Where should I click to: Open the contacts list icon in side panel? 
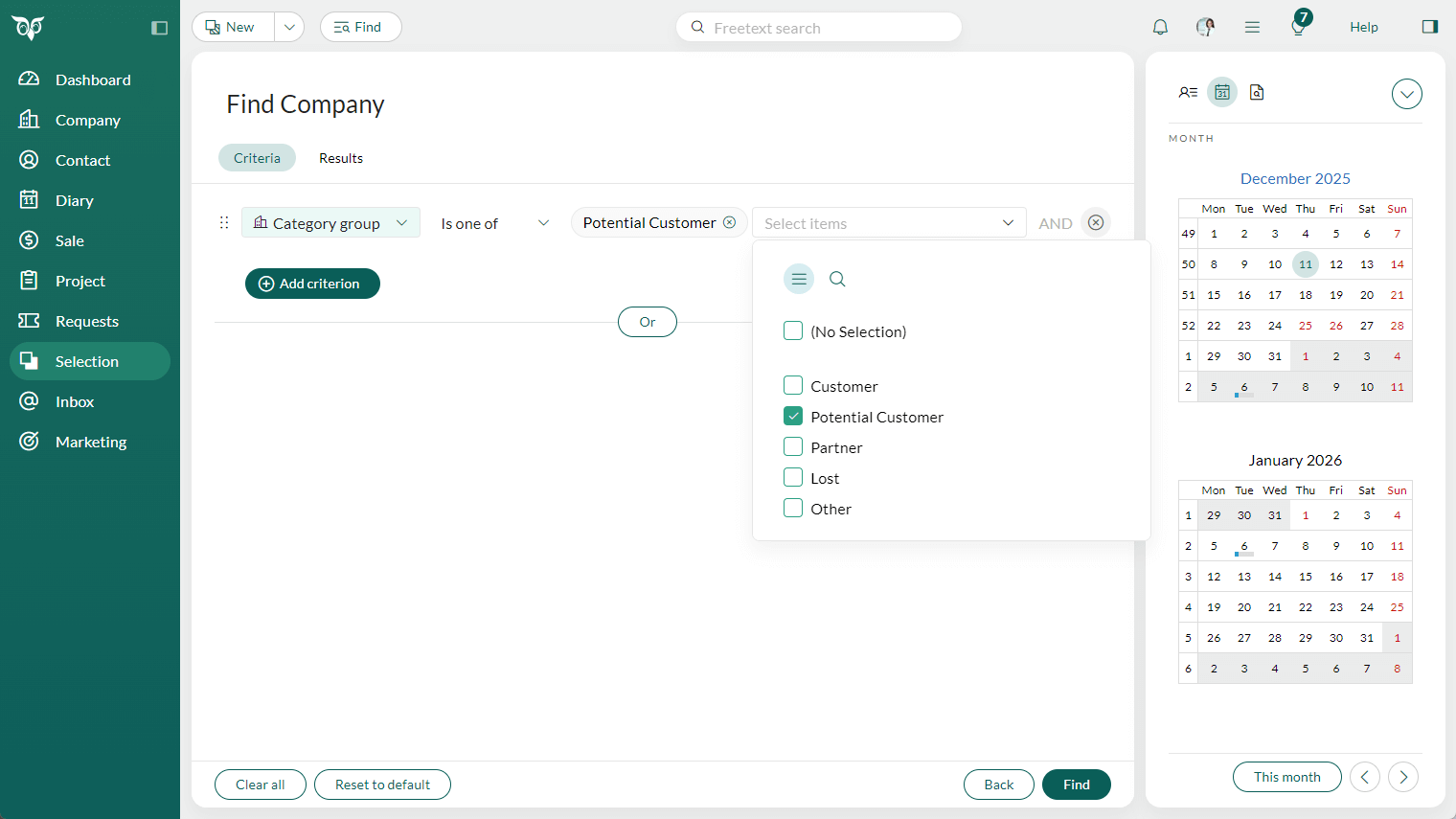point(1188,92)
